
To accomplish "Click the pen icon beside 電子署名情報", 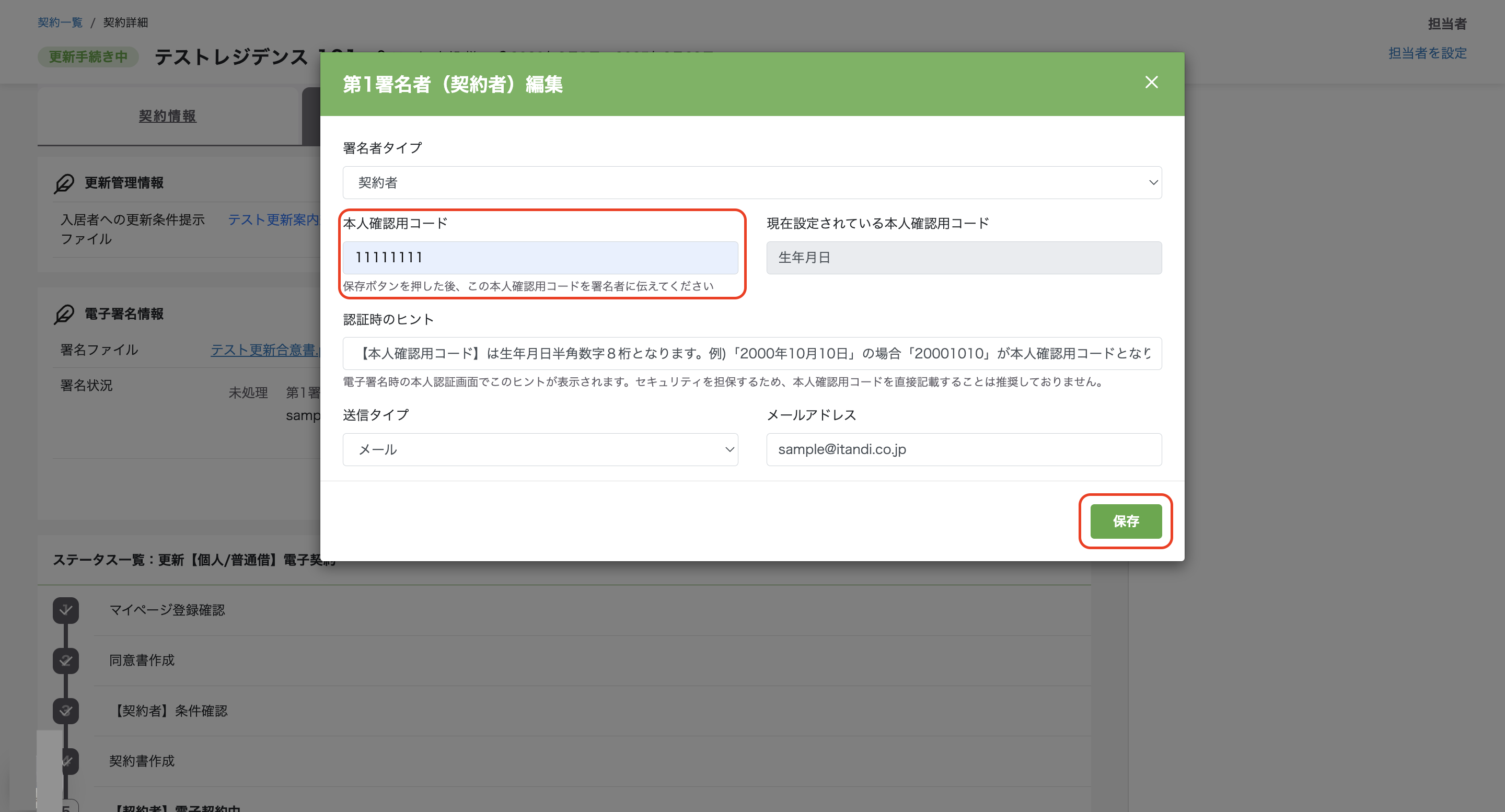I will (64, 314).
